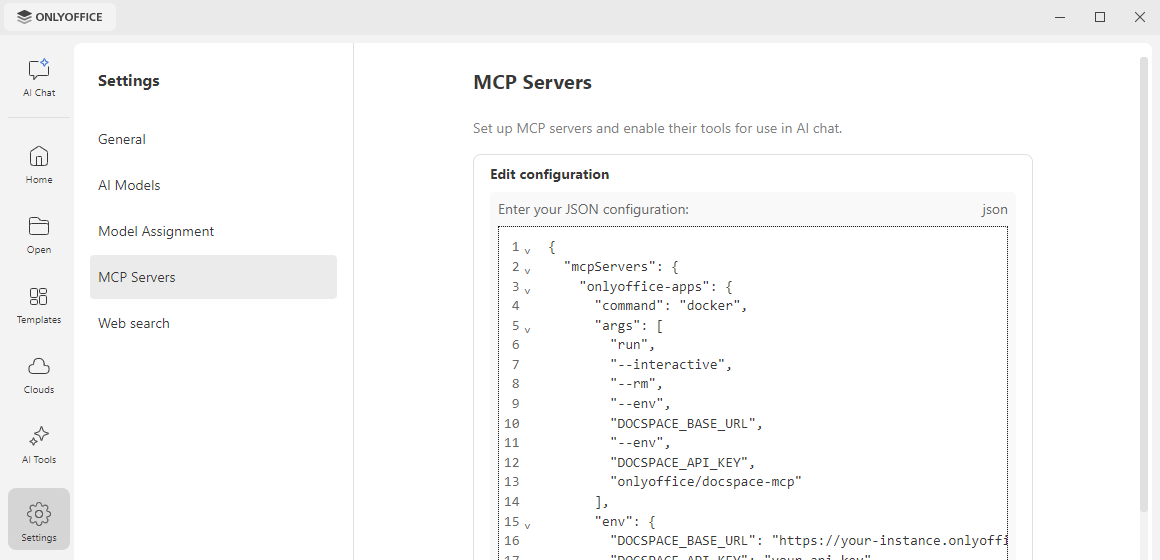Screen dimensions: 1160x560
Task: Open the AI Models settings section
Action: (x=213, y=185)
